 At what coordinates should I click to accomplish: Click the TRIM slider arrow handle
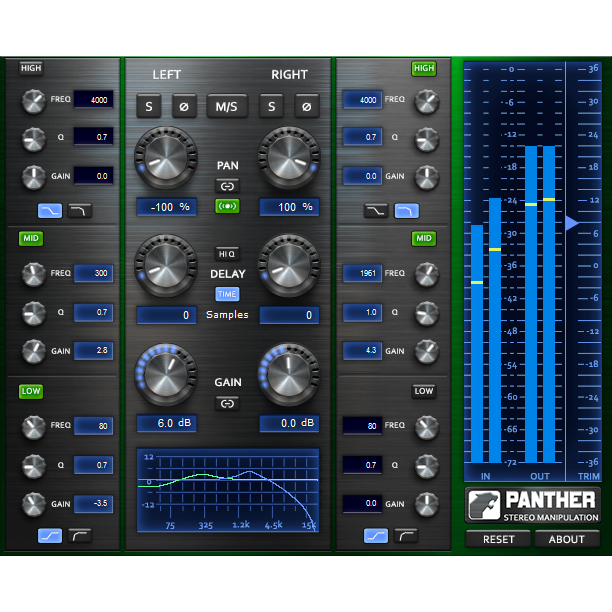pos(571,223)
